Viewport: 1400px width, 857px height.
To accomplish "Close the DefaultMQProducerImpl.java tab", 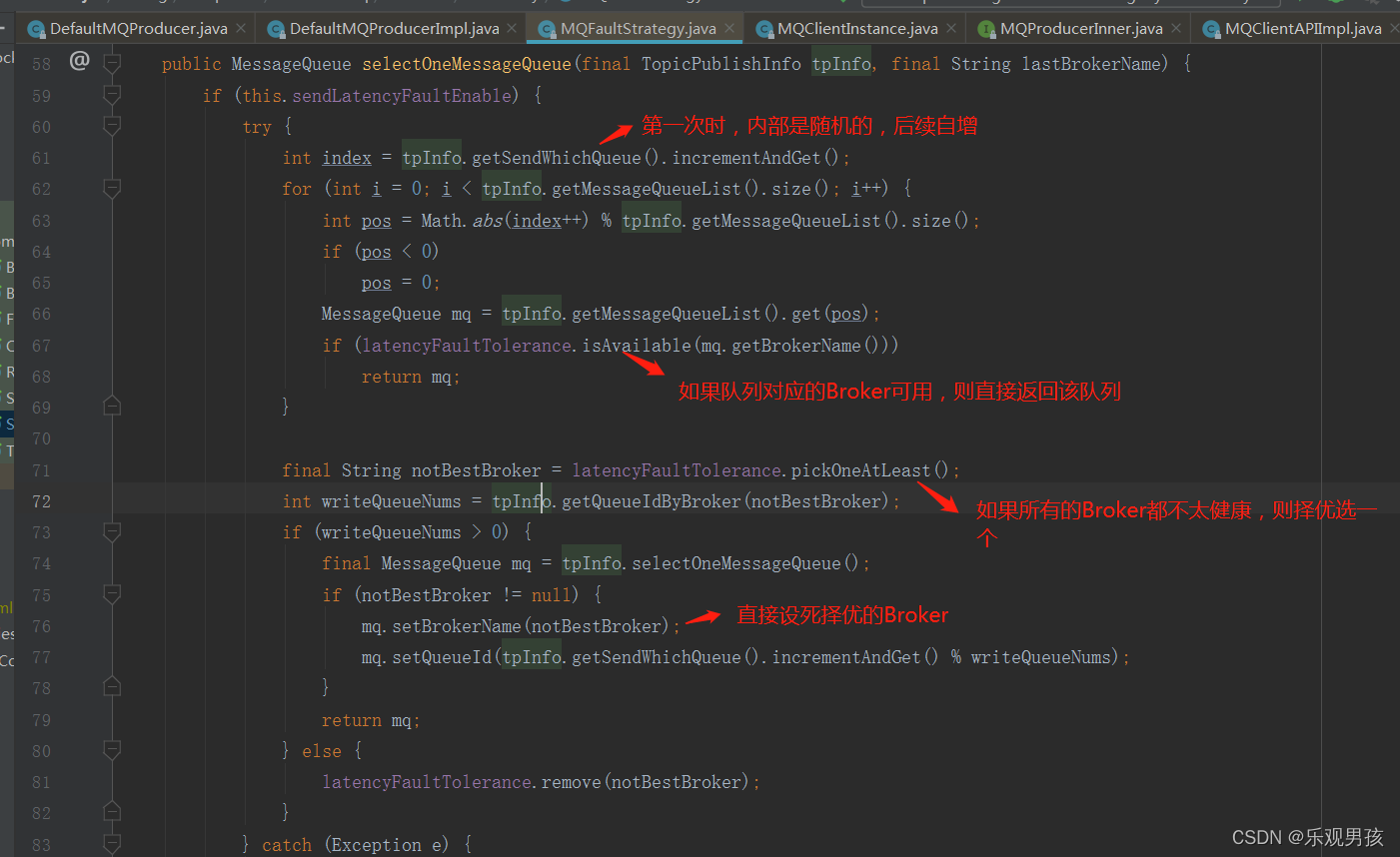I will (x=512, y=28).
